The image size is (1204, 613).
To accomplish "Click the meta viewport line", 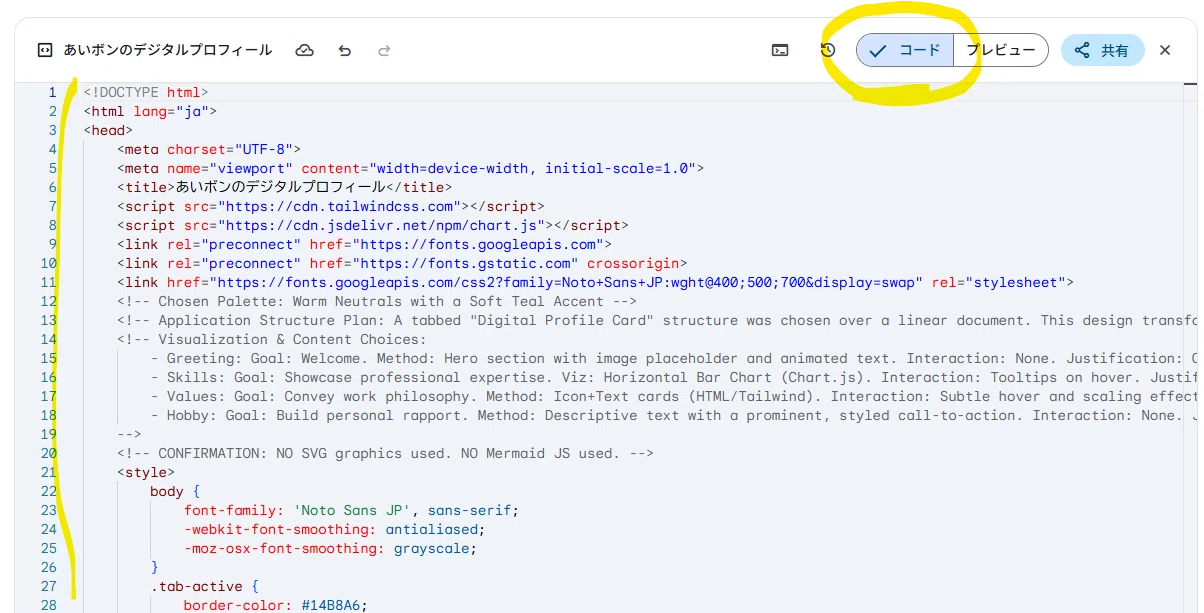I will [411, 168].
